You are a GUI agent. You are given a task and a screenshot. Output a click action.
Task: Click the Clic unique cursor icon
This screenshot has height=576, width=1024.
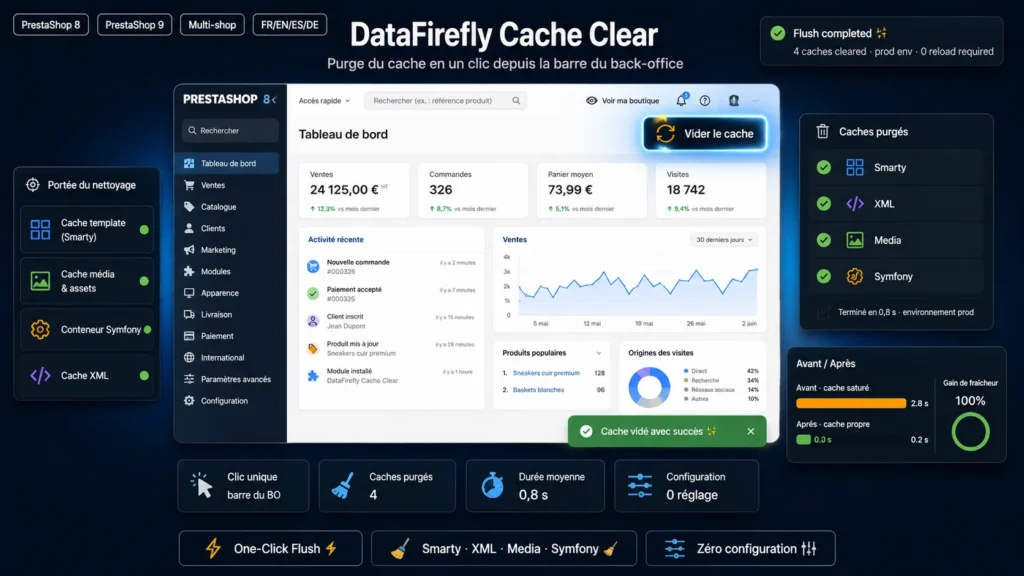pos(202,486)
